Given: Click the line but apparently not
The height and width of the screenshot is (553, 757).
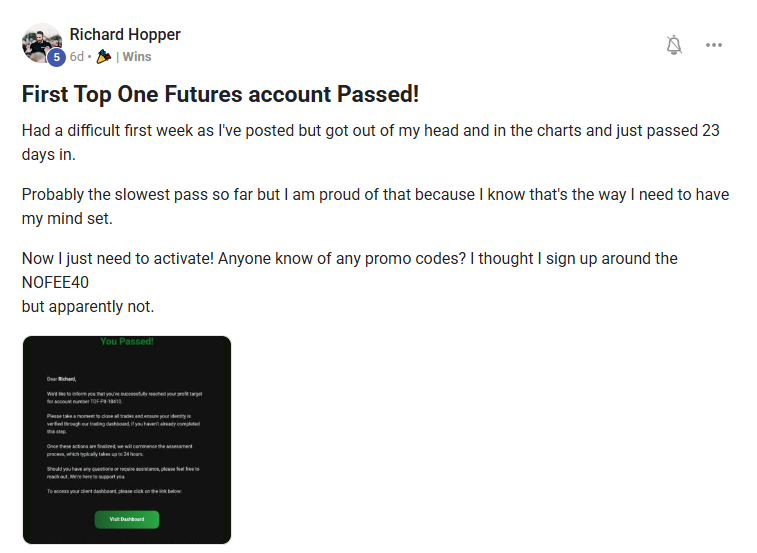Looking at the screenshot, I should [88, 306].
